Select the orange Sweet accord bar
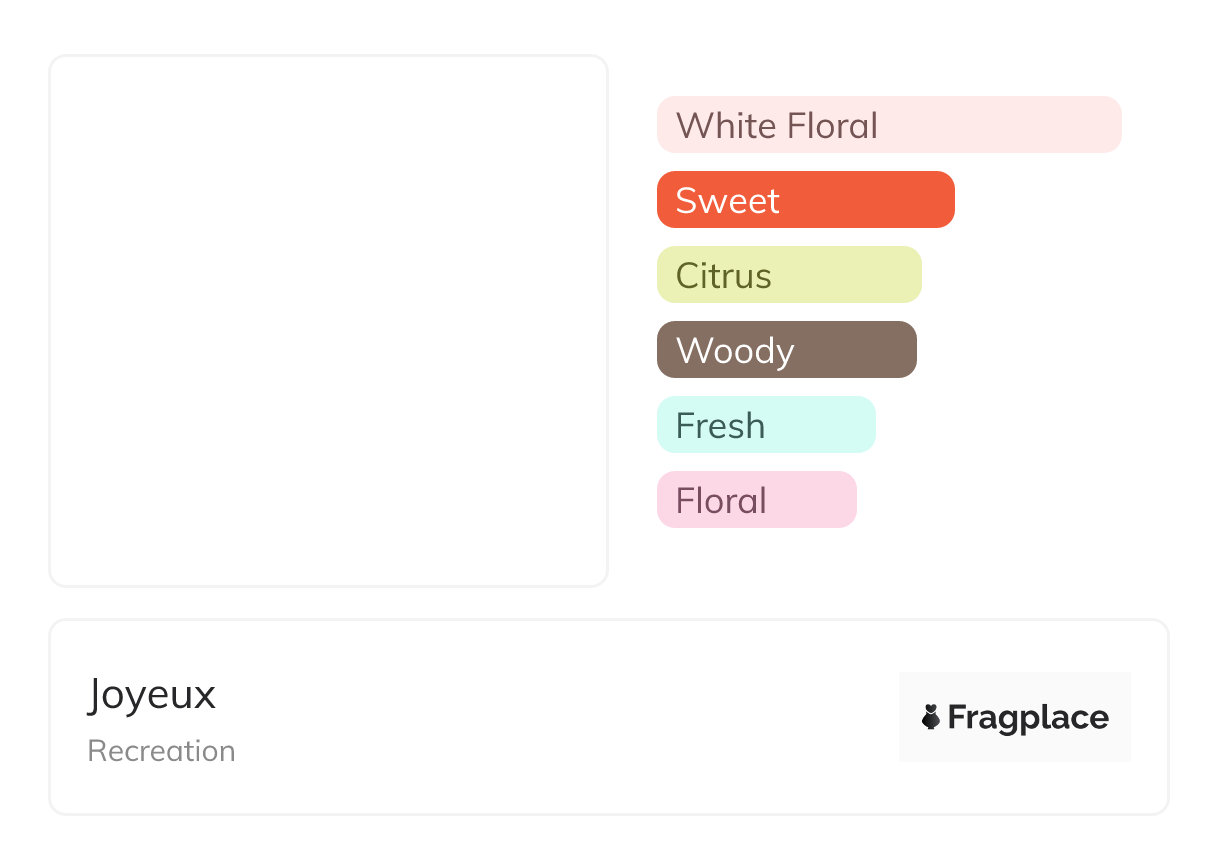This screenshot has height=864, width=1218. [868, 200]
